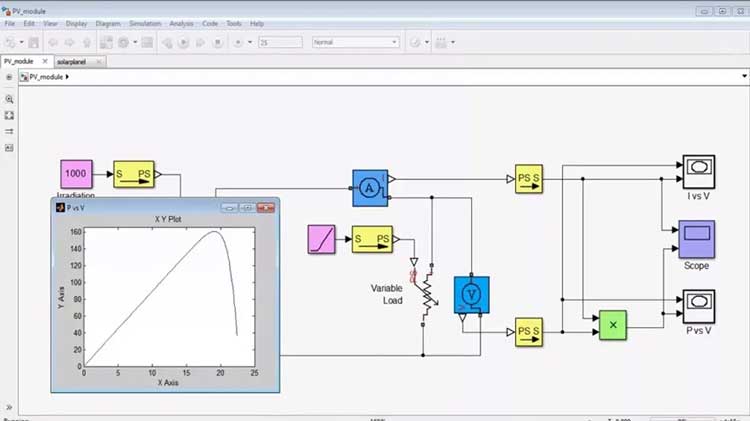Select the ammeter current sensor block

click(x=369, y=187)
